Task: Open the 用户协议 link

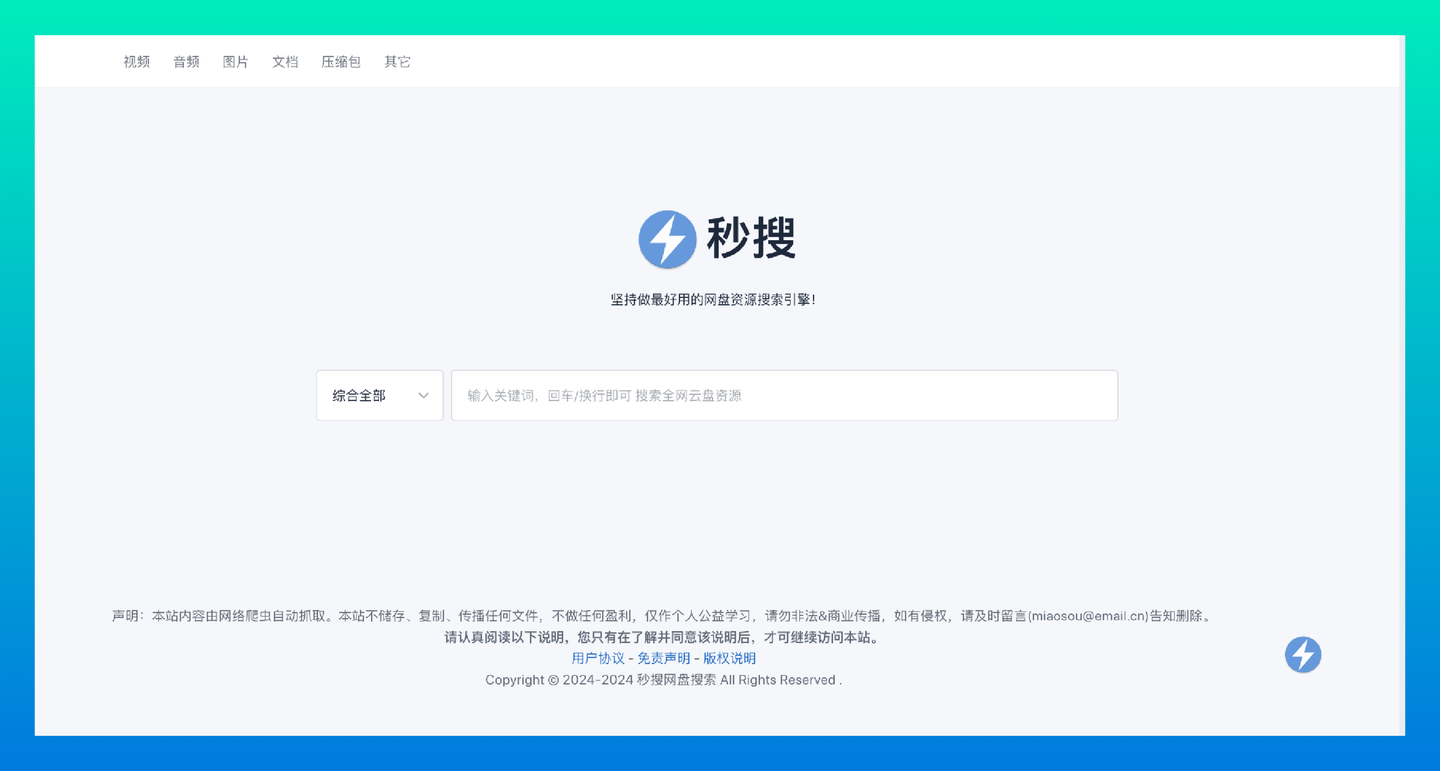Action: pos(598,658)
